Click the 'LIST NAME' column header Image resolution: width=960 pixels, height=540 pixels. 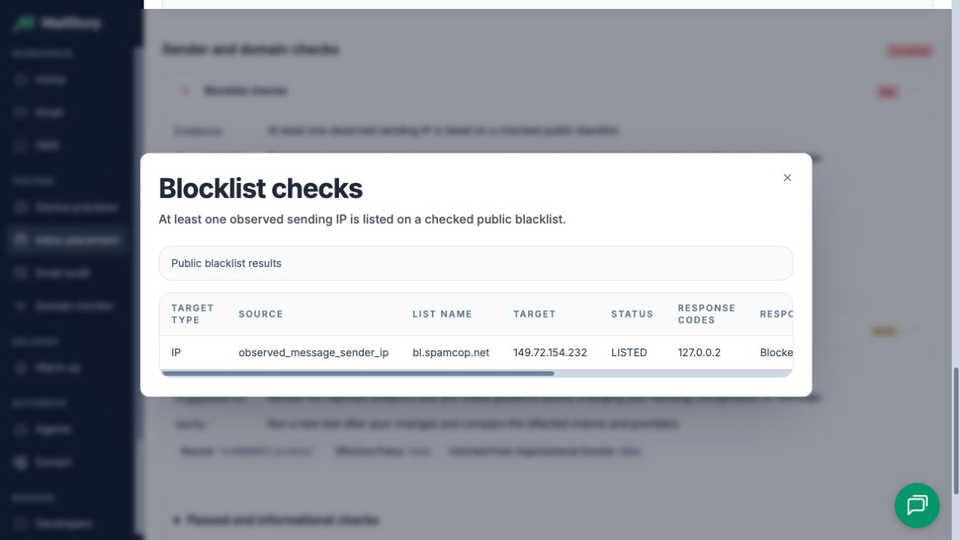442,314
